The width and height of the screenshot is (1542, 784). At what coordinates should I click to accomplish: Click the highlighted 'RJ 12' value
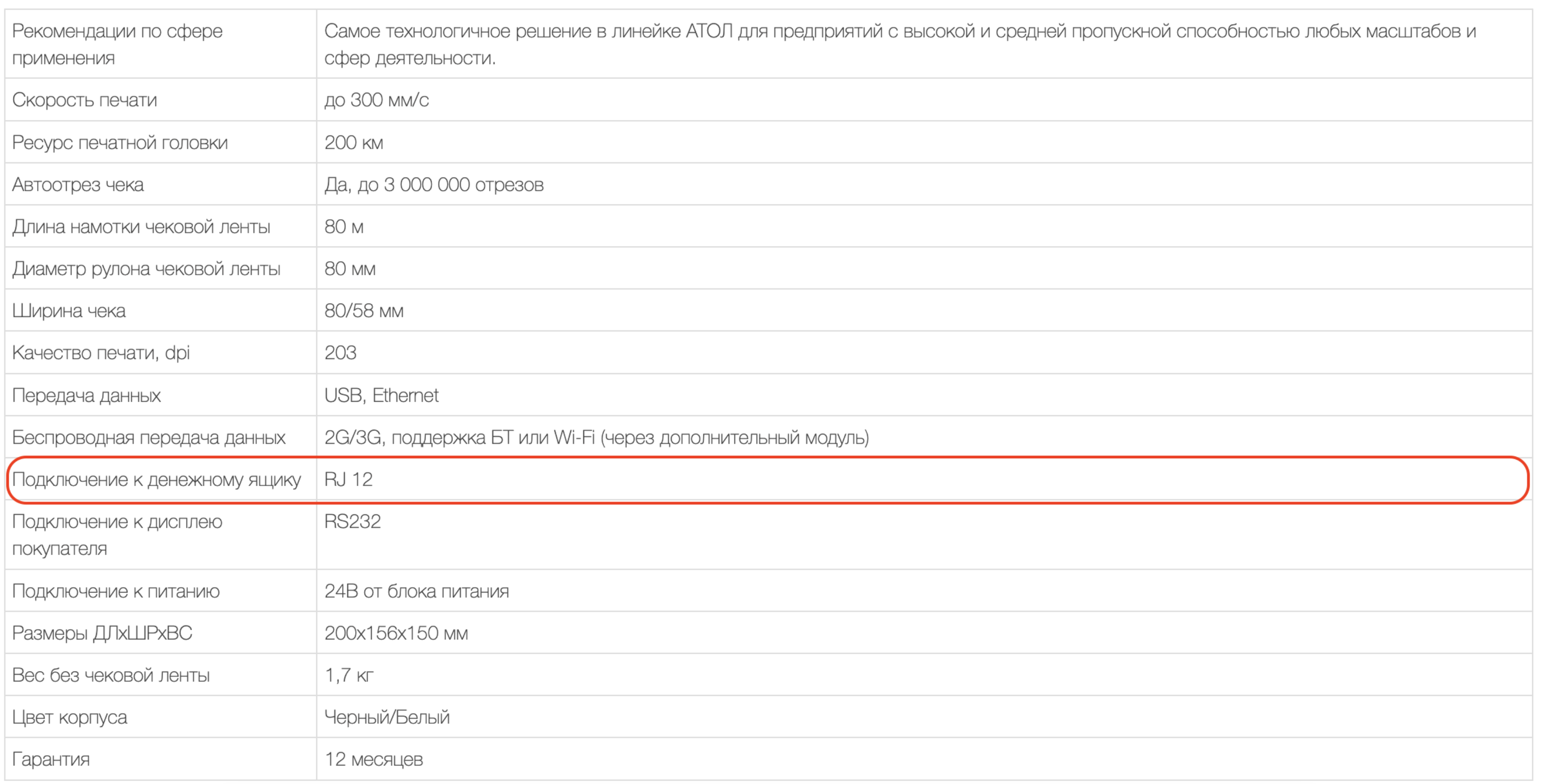pos(348,480)
